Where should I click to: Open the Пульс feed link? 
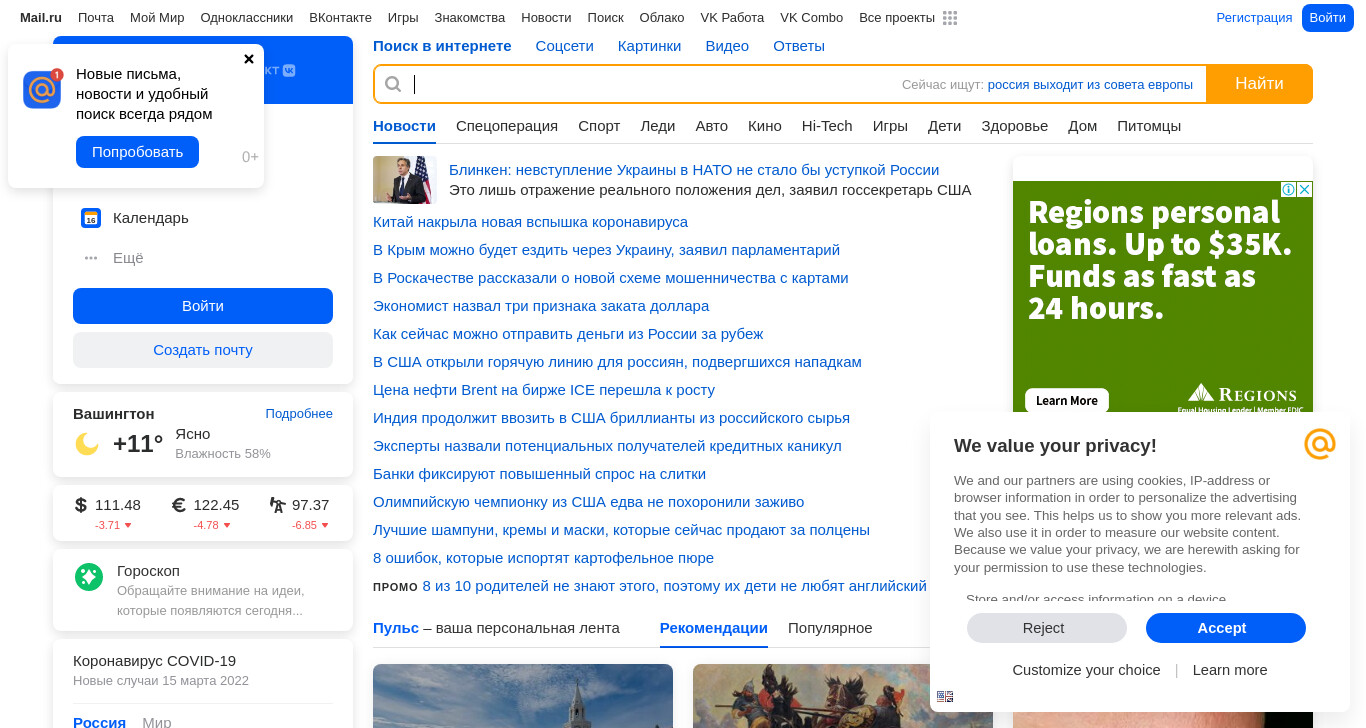coord(396,628)
